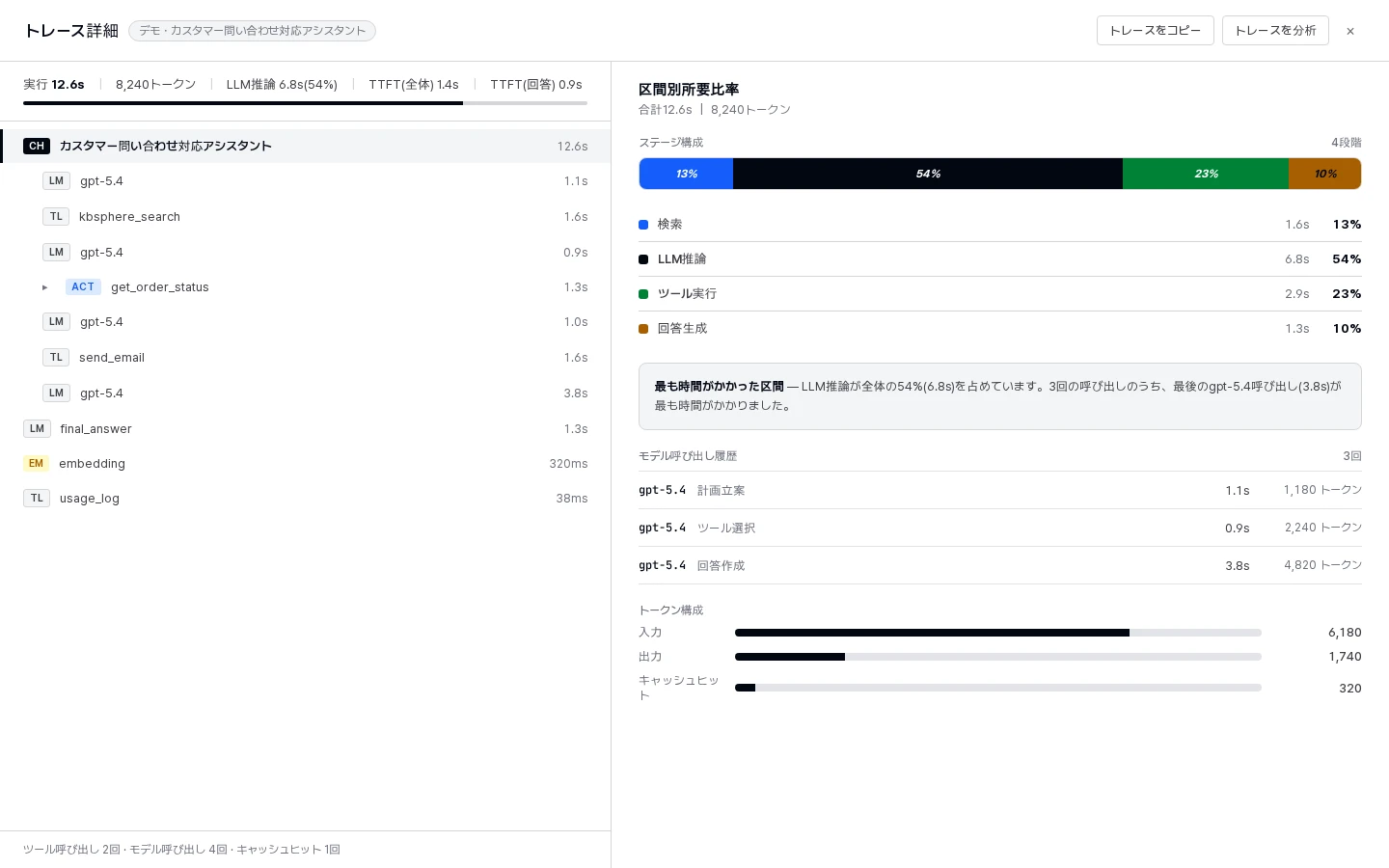This screenshot has width=1389, height=868.
Task: Open the kbsphere_search tool row
Action: pyautogui.click(x=305, y=217)
